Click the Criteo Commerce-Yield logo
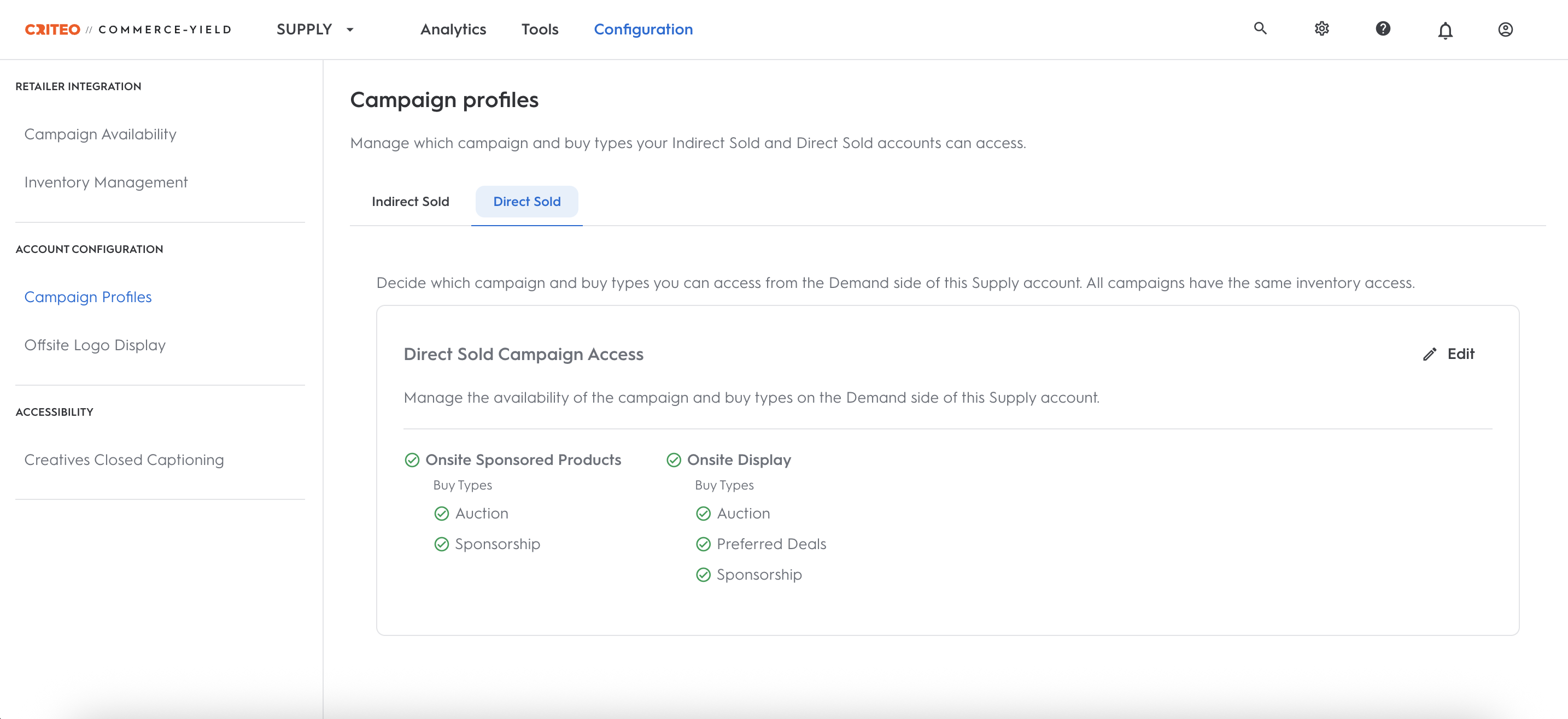Image resolution: width=1568 pixels, height=719 pixels. click(128, 29)
